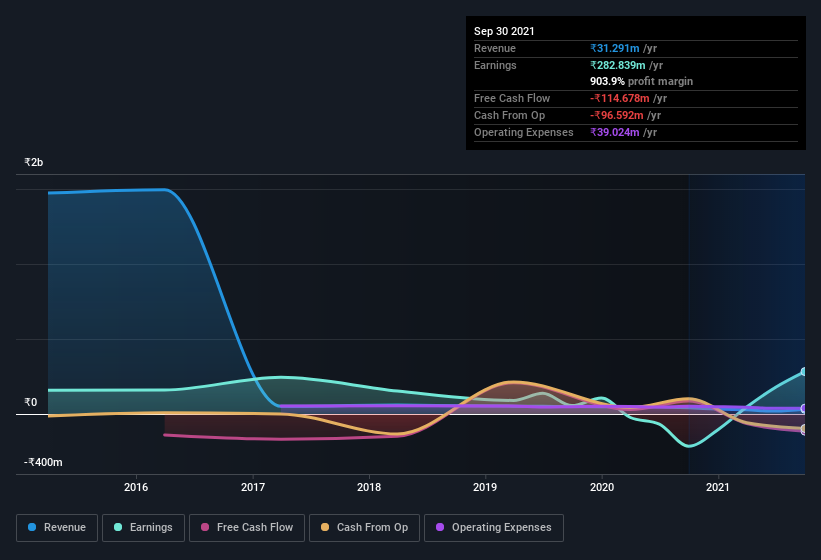Click the -₹400m y-axis label
Viewport: 821px width, 560px height.
43,462
